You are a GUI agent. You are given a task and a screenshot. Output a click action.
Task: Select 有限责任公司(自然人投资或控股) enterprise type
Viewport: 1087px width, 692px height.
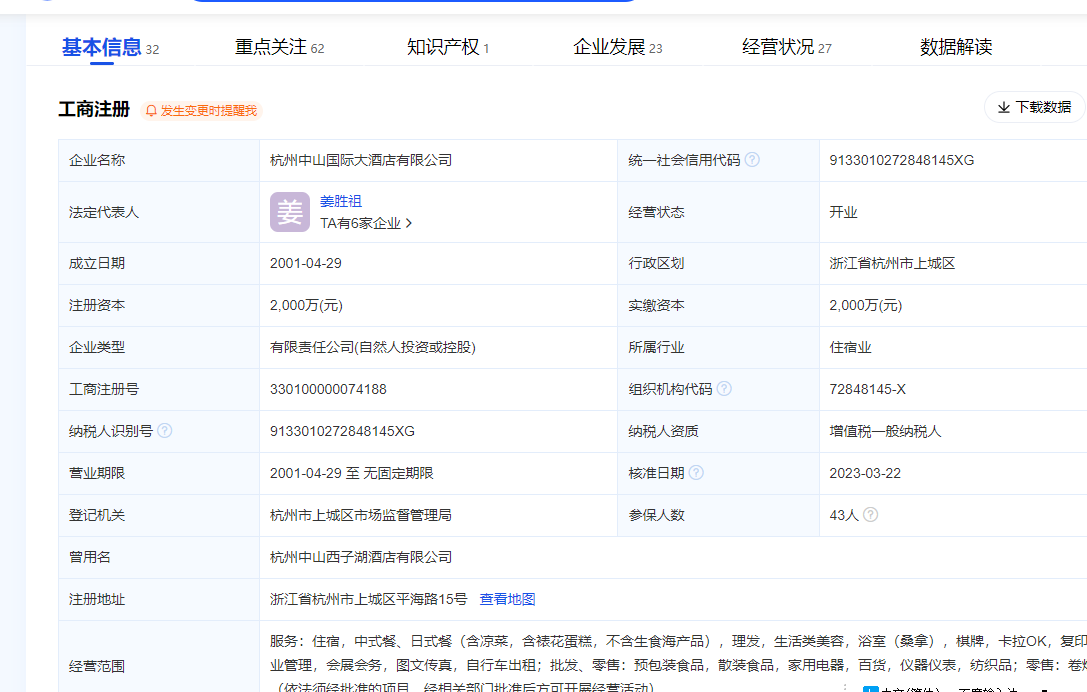372,347
